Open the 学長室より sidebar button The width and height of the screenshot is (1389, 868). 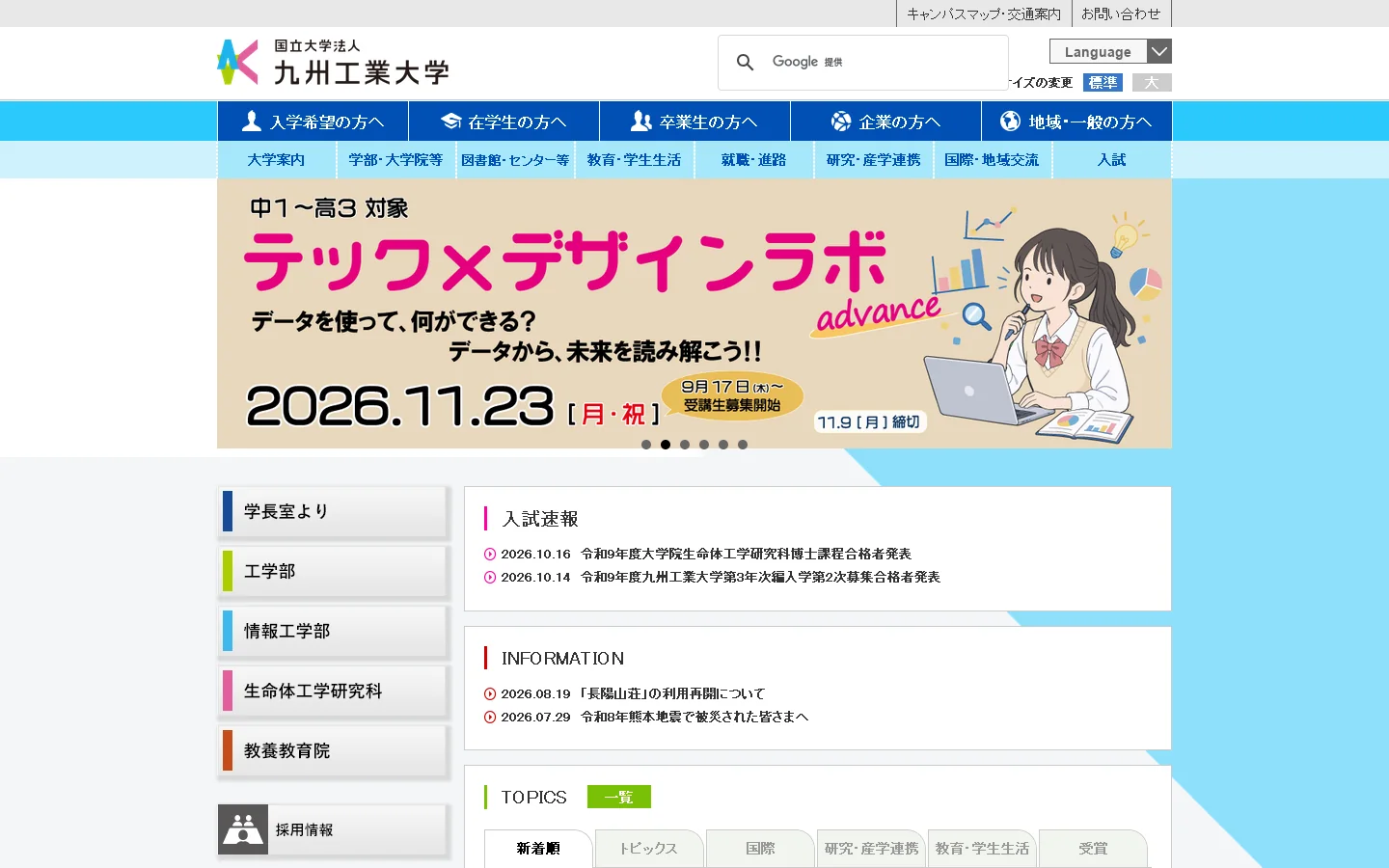click(x=334, y=511)
